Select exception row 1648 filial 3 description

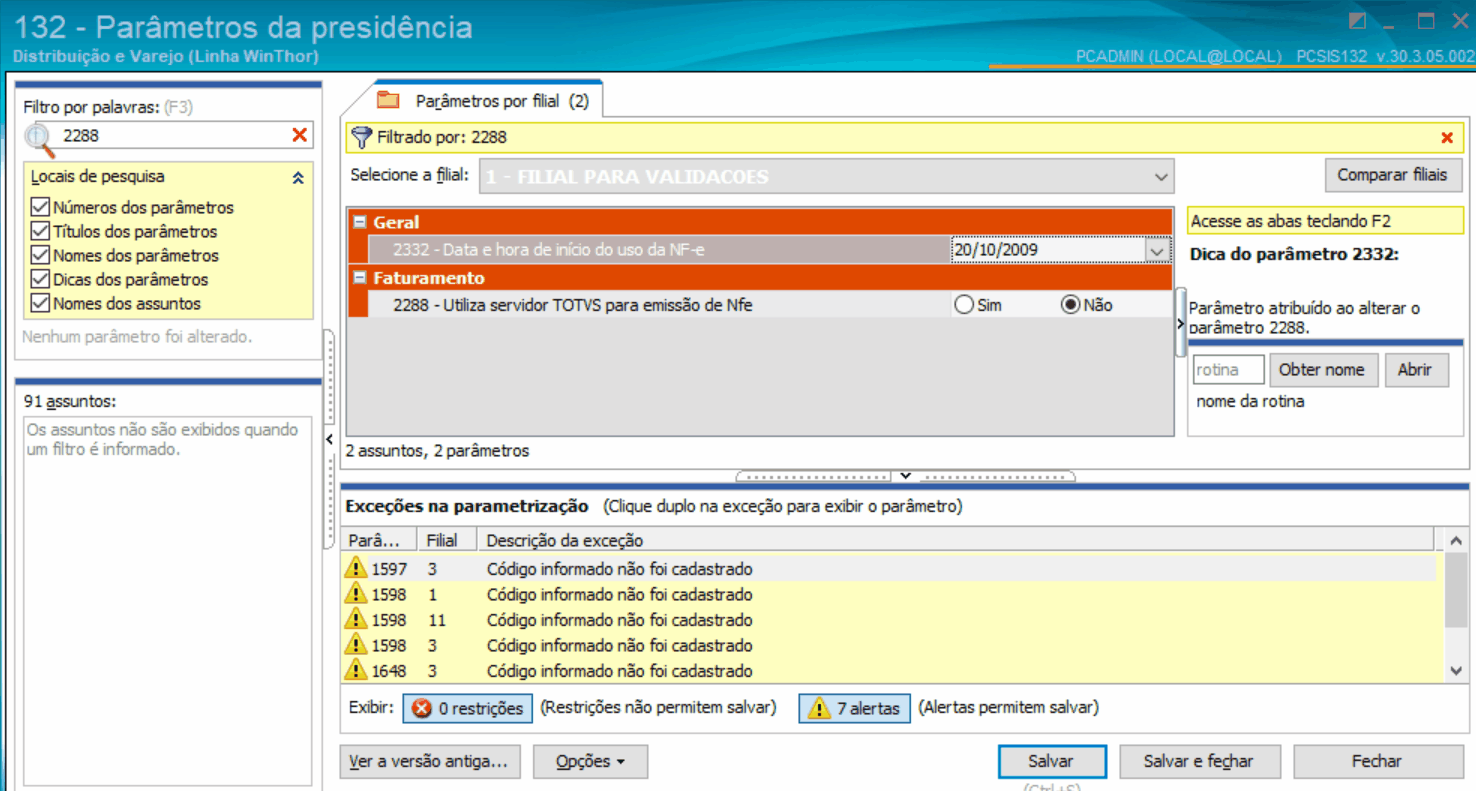(x=620, y=671)
